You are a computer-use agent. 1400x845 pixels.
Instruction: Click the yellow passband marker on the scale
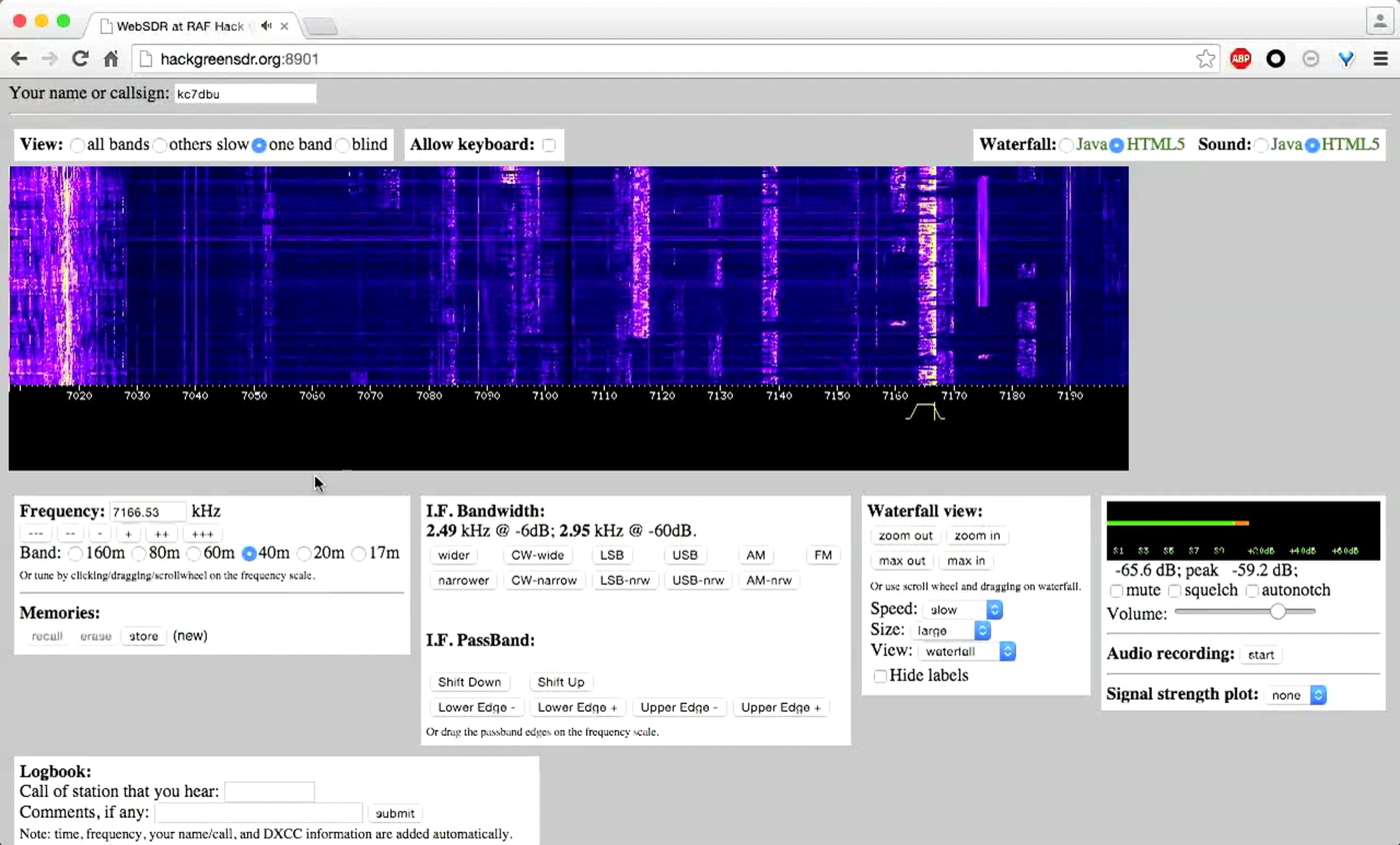click(x=925, y=411)
